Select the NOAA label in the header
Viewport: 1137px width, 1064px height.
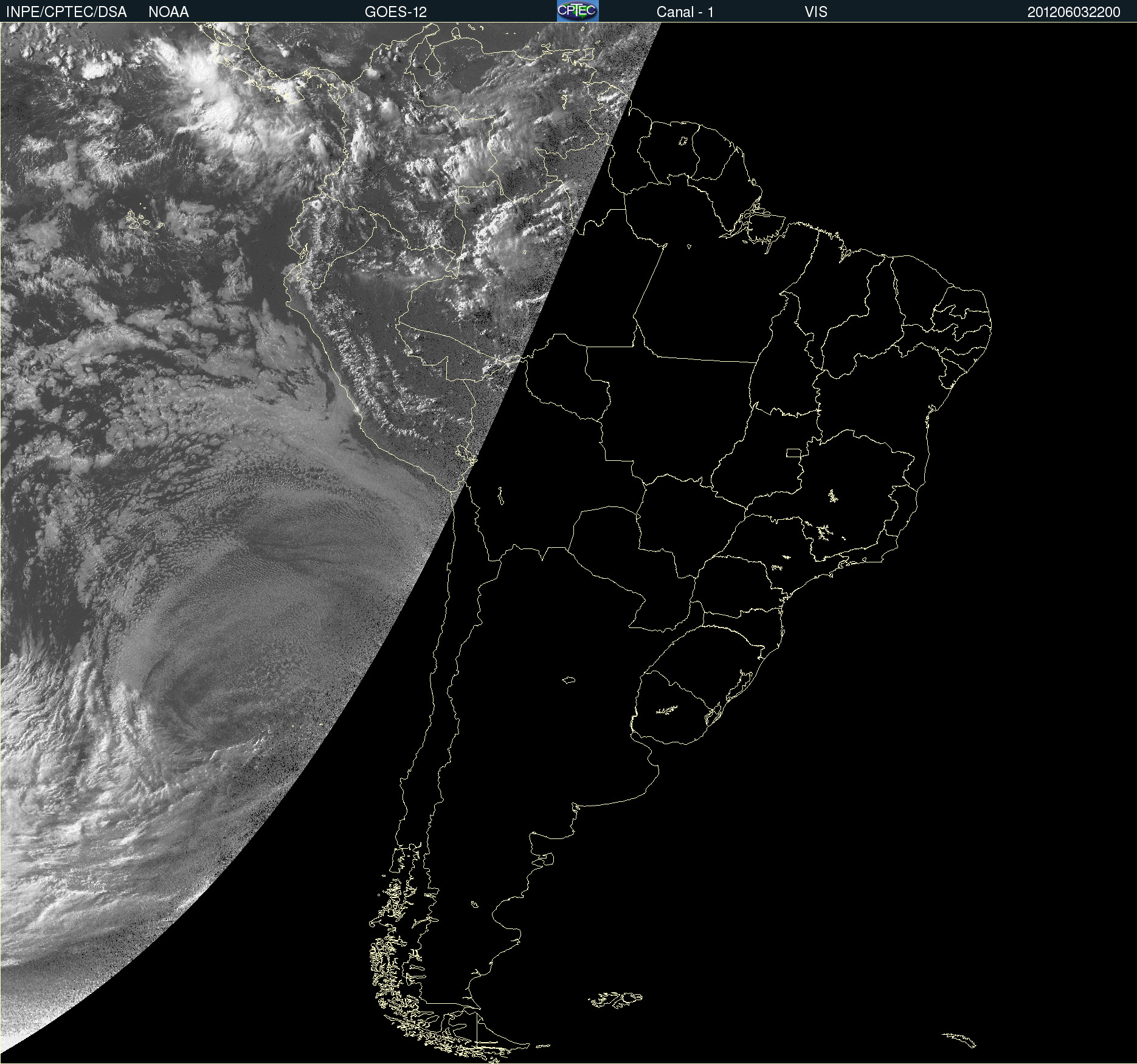[x=168, y=12]
